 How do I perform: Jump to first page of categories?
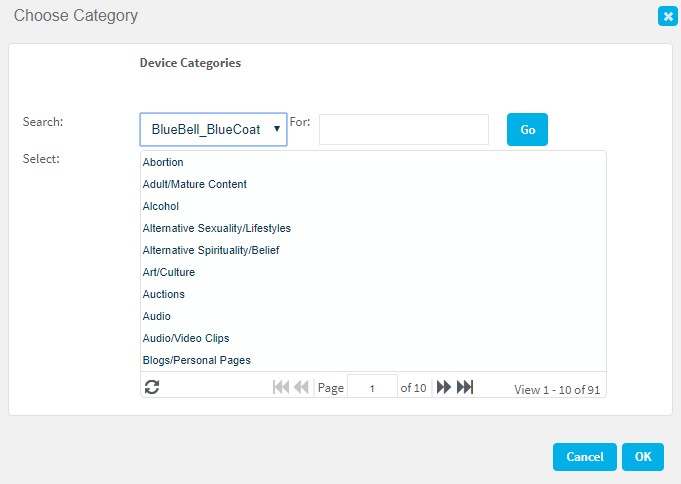[281, 387]
